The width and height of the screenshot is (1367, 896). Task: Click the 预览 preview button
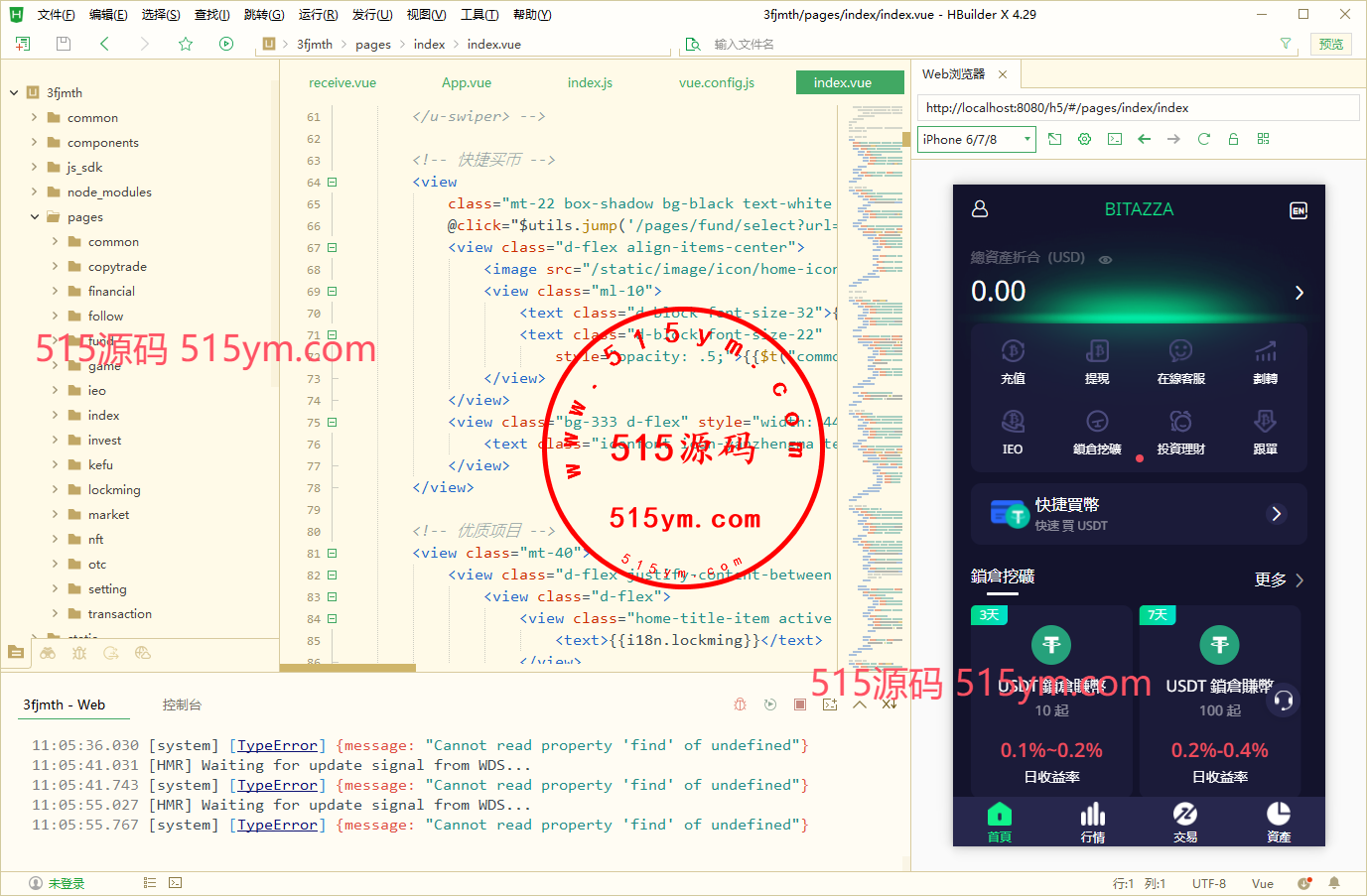(x=1330, y=44)
